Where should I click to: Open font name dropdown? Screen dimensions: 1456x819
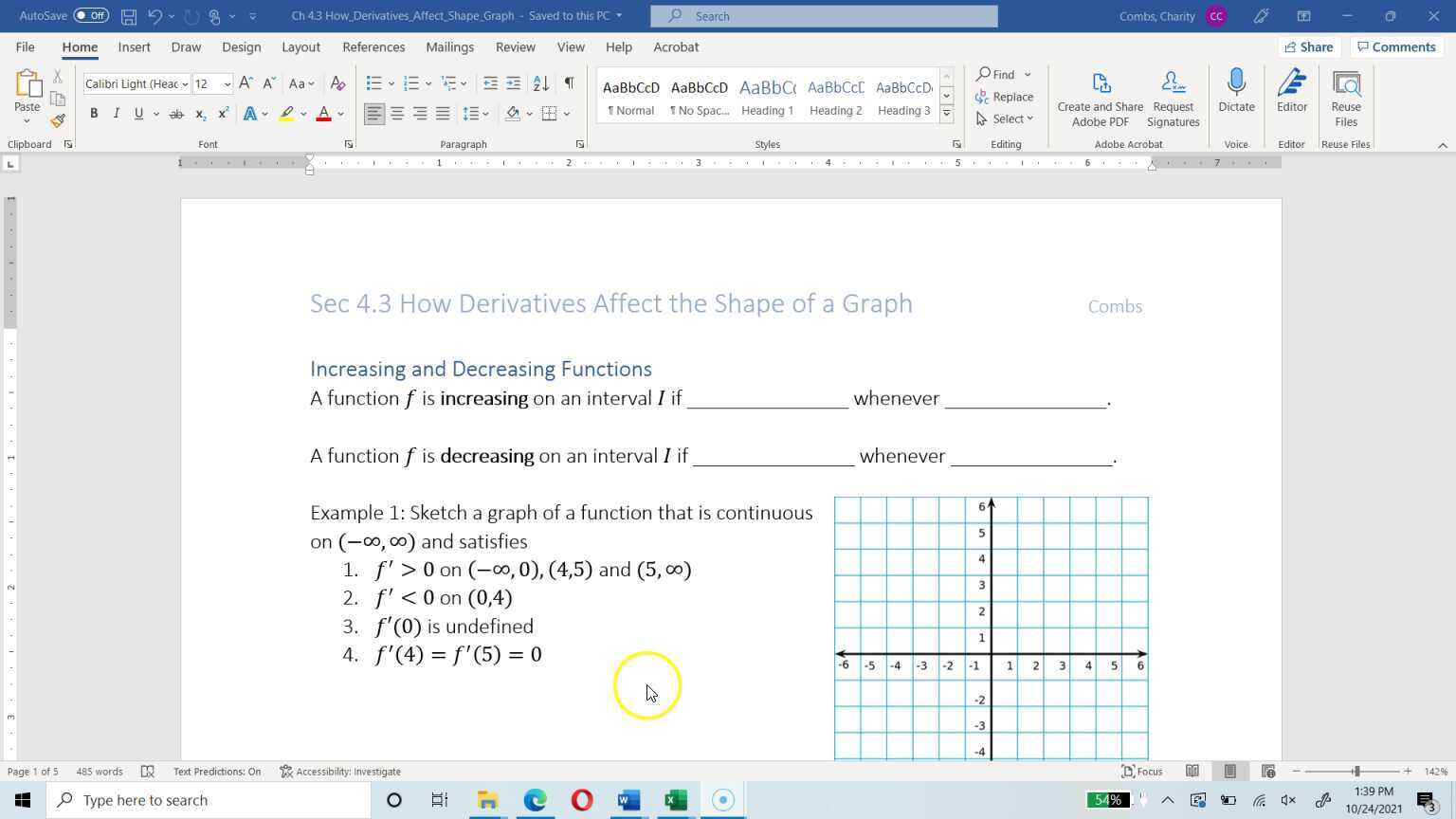(185, 84)
